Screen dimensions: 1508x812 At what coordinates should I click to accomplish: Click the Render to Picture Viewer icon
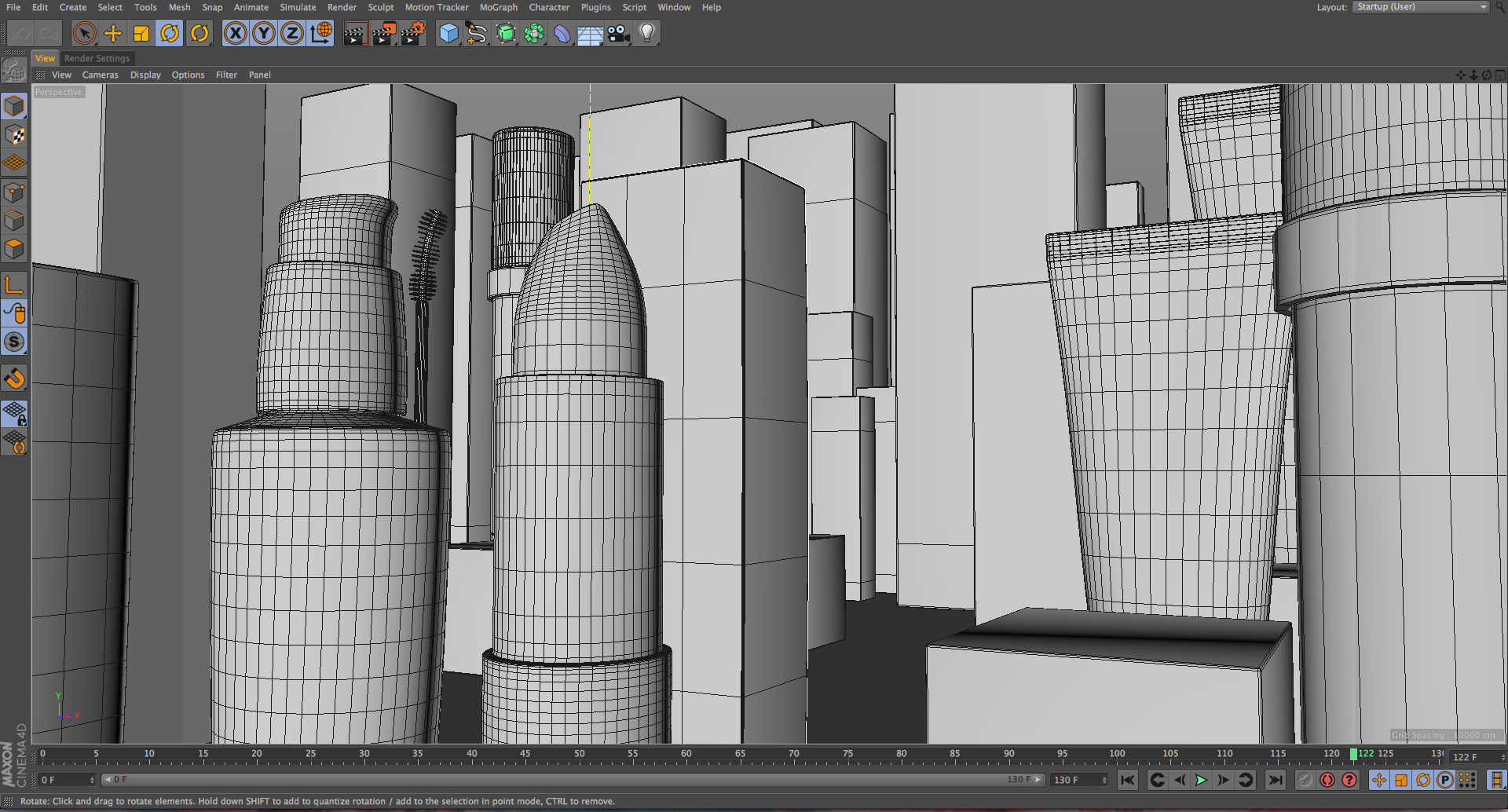pyautogui.click(x=383, y=33)
